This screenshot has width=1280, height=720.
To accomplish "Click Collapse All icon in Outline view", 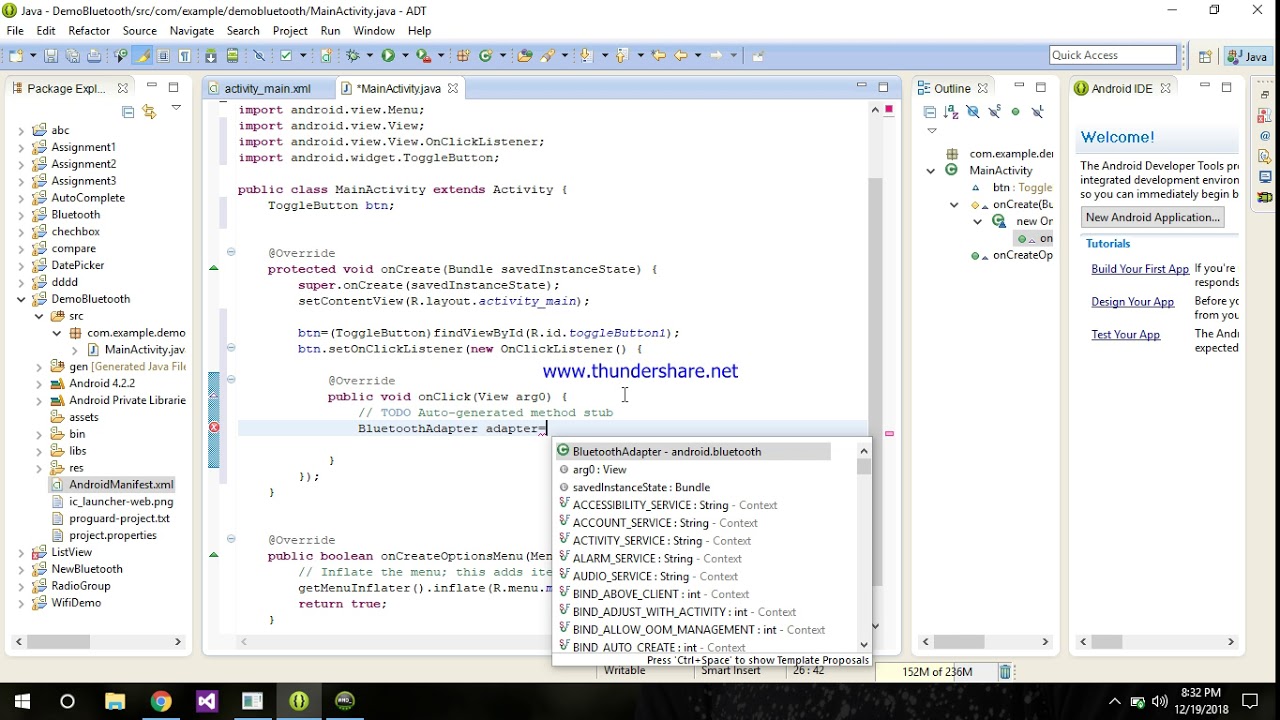I will [x=929, y=112].
